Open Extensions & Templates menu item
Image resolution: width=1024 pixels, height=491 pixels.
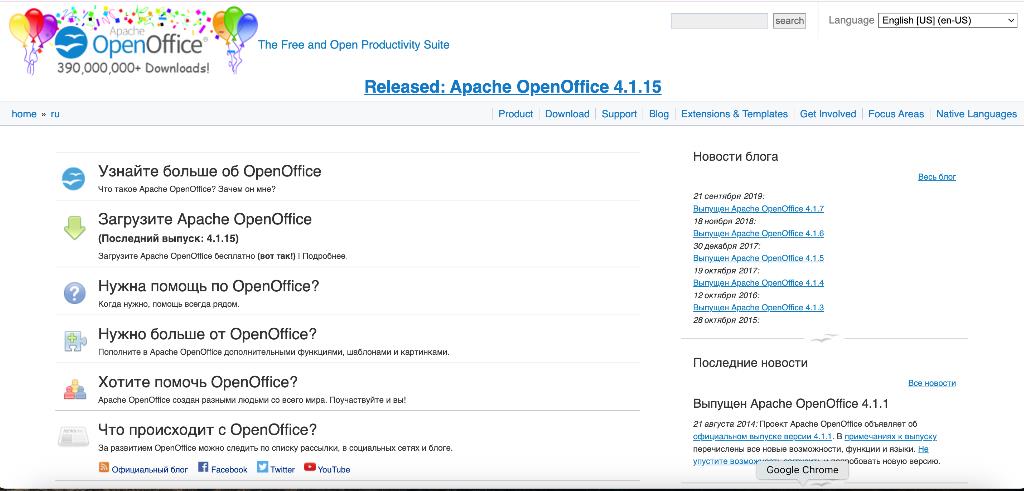(734, 114)
